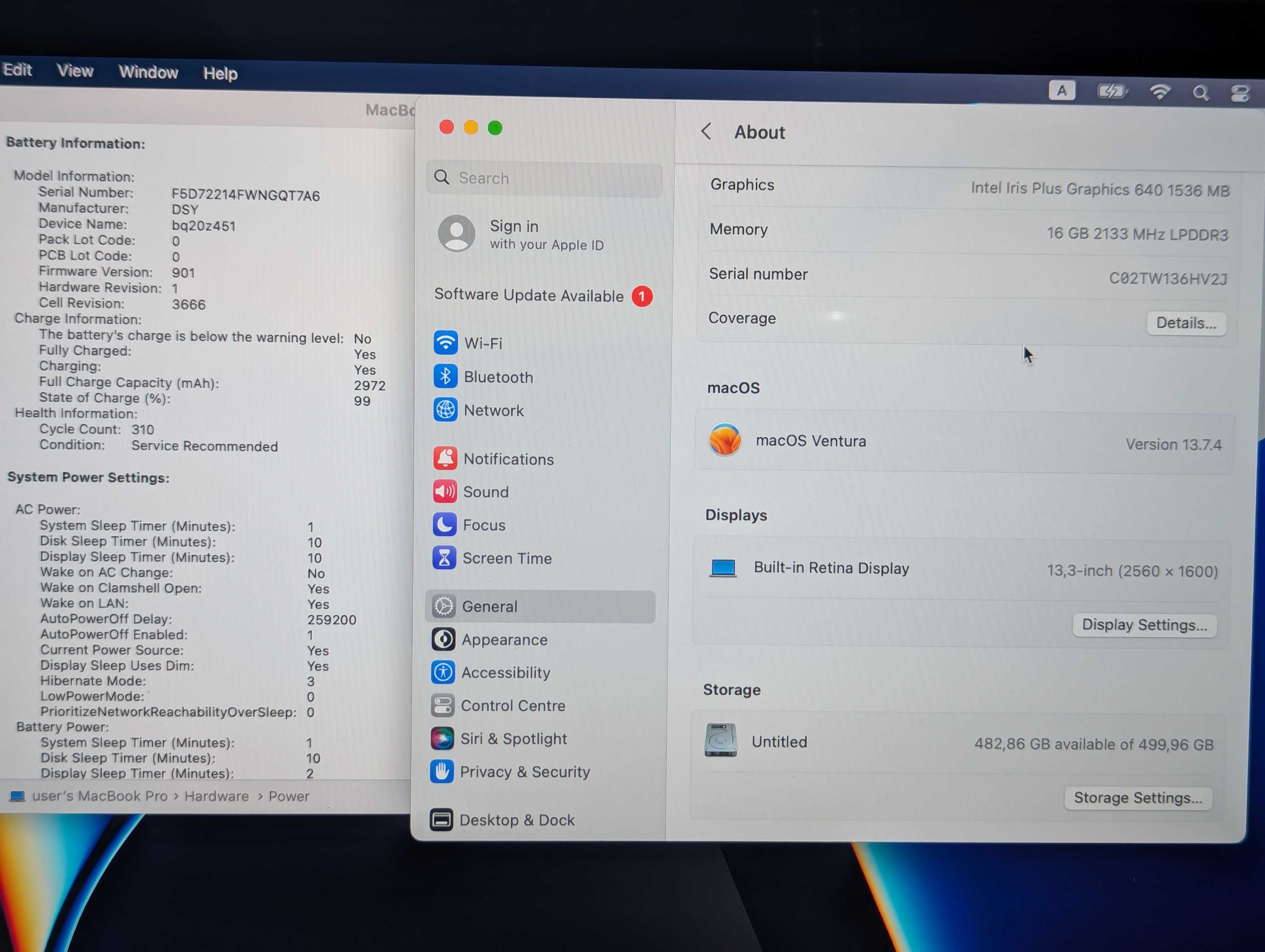The image size is (1265, 952).
Task: Open Privacy & Security settings
Action: coord(510,772)
